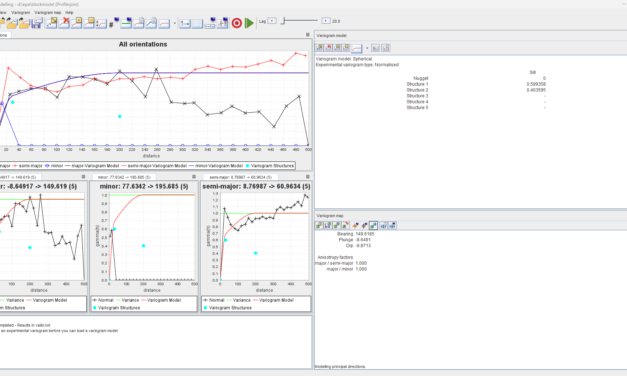Click major / semi-major anisotropy value 1.000
627x376 pixels.
(x=361, y=263)
